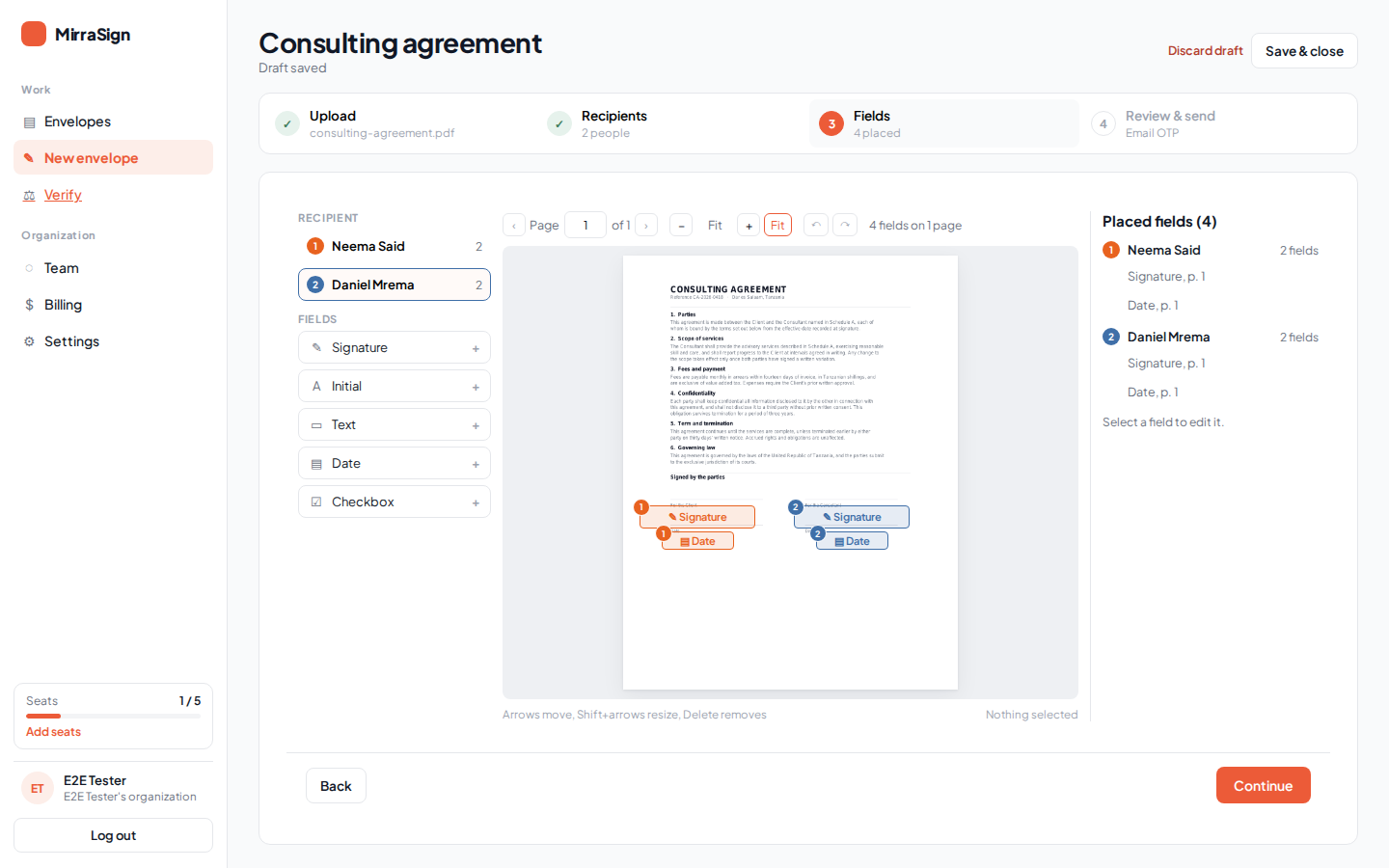Add a Text field from the palette
The image size is (1389, 868).
[395, 424]
